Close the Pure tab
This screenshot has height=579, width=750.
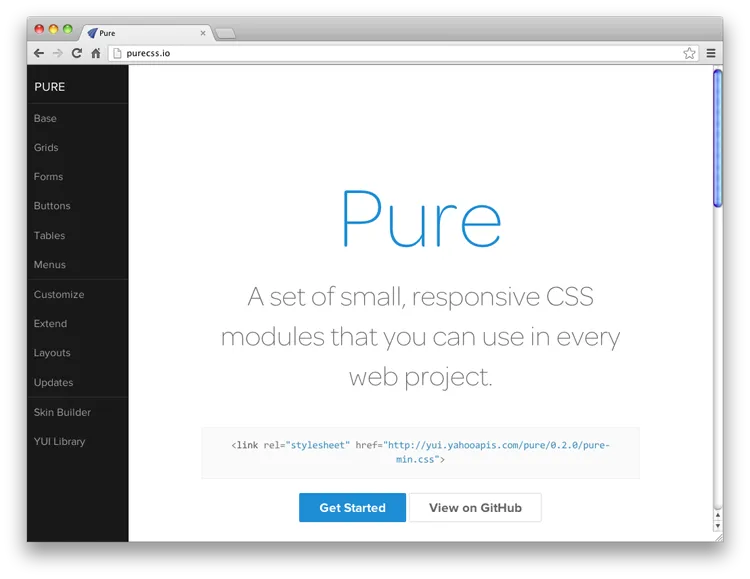pos(203,33)
